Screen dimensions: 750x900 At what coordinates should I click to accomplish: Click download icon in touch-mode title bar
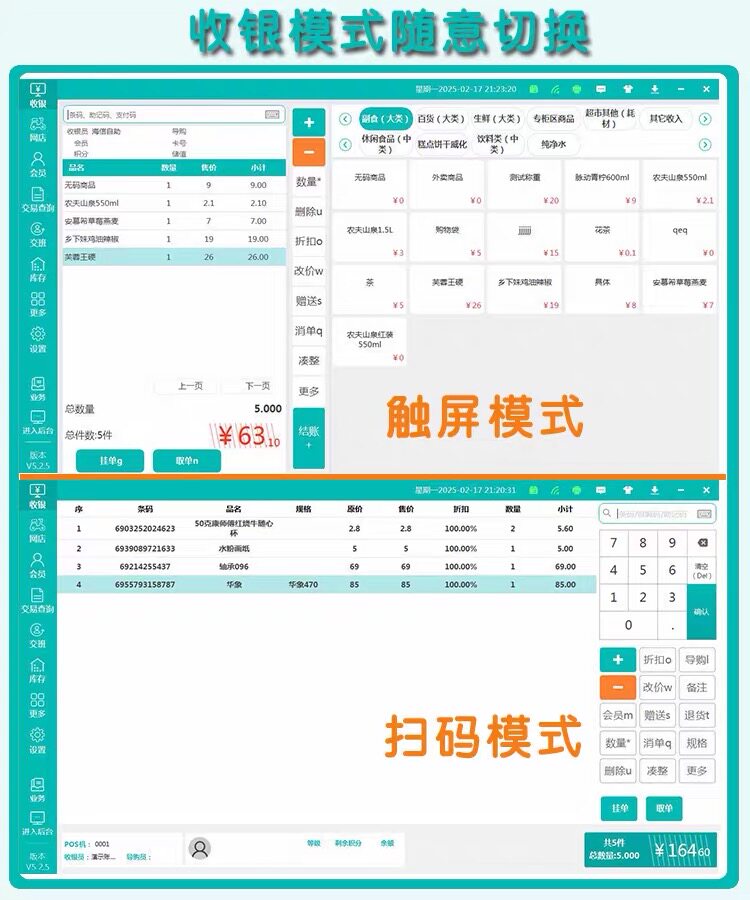pyautogui.click(x=655, y=89)
